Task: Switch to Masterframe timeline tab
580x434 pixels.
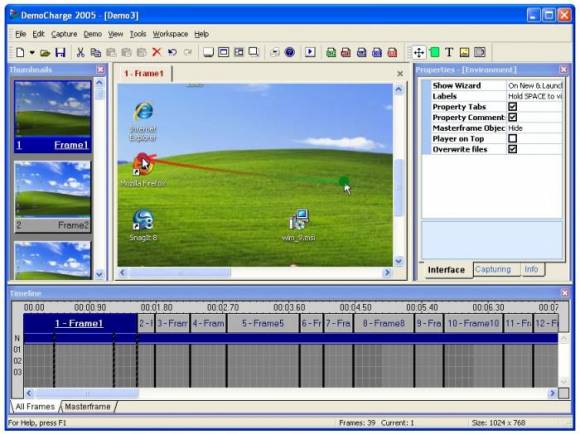Action: pos(88,407)
